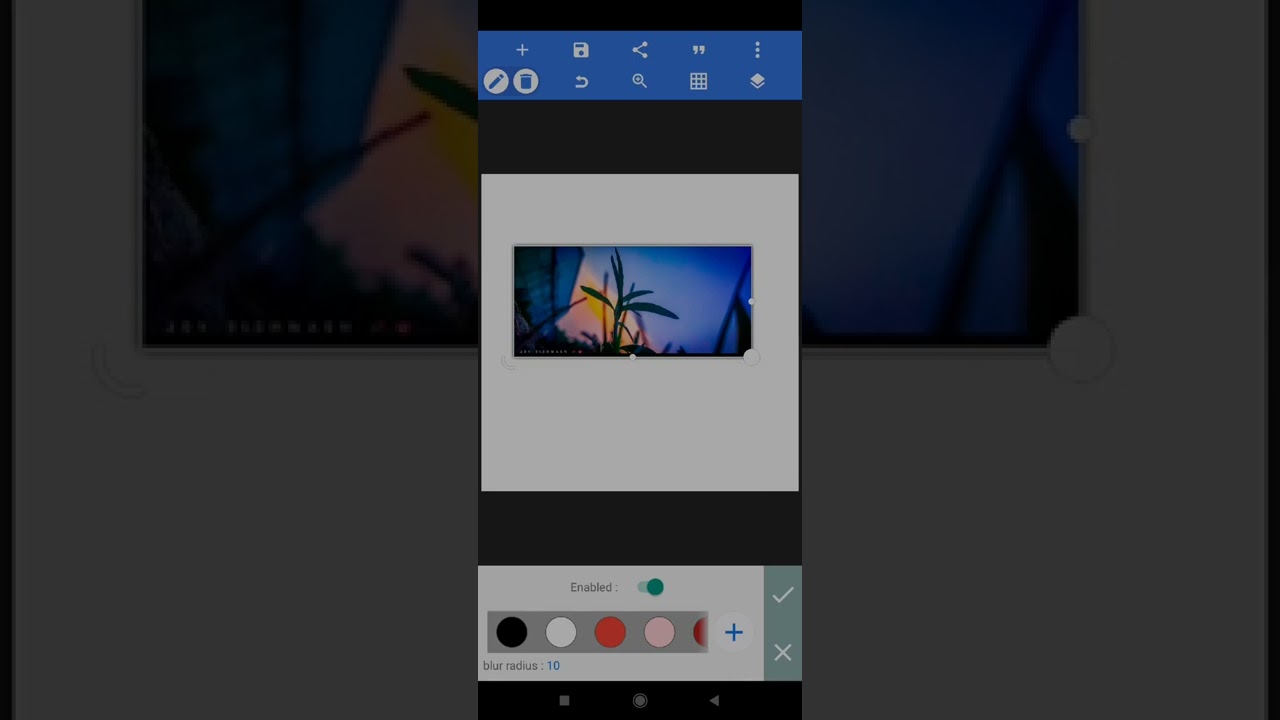
Task: Choose the white color swatch
Action: click(561, 632)
